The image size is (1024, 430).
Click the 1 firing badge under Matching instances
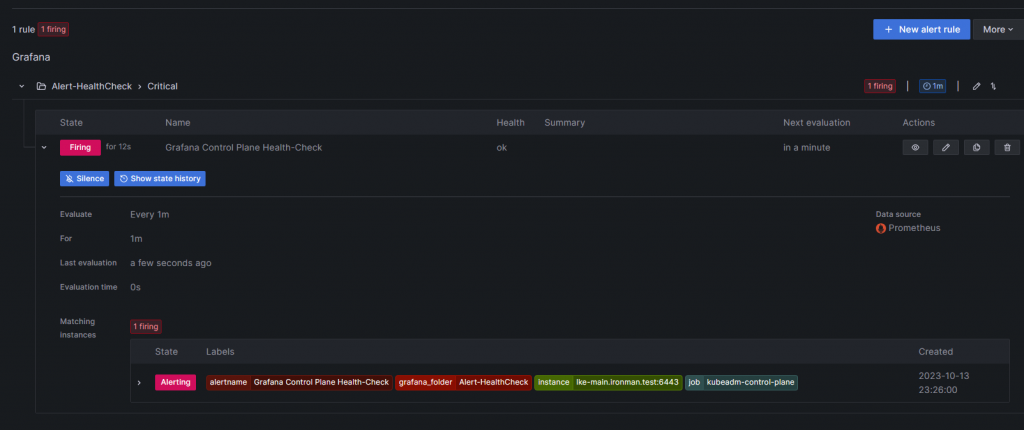click(146, 326)
